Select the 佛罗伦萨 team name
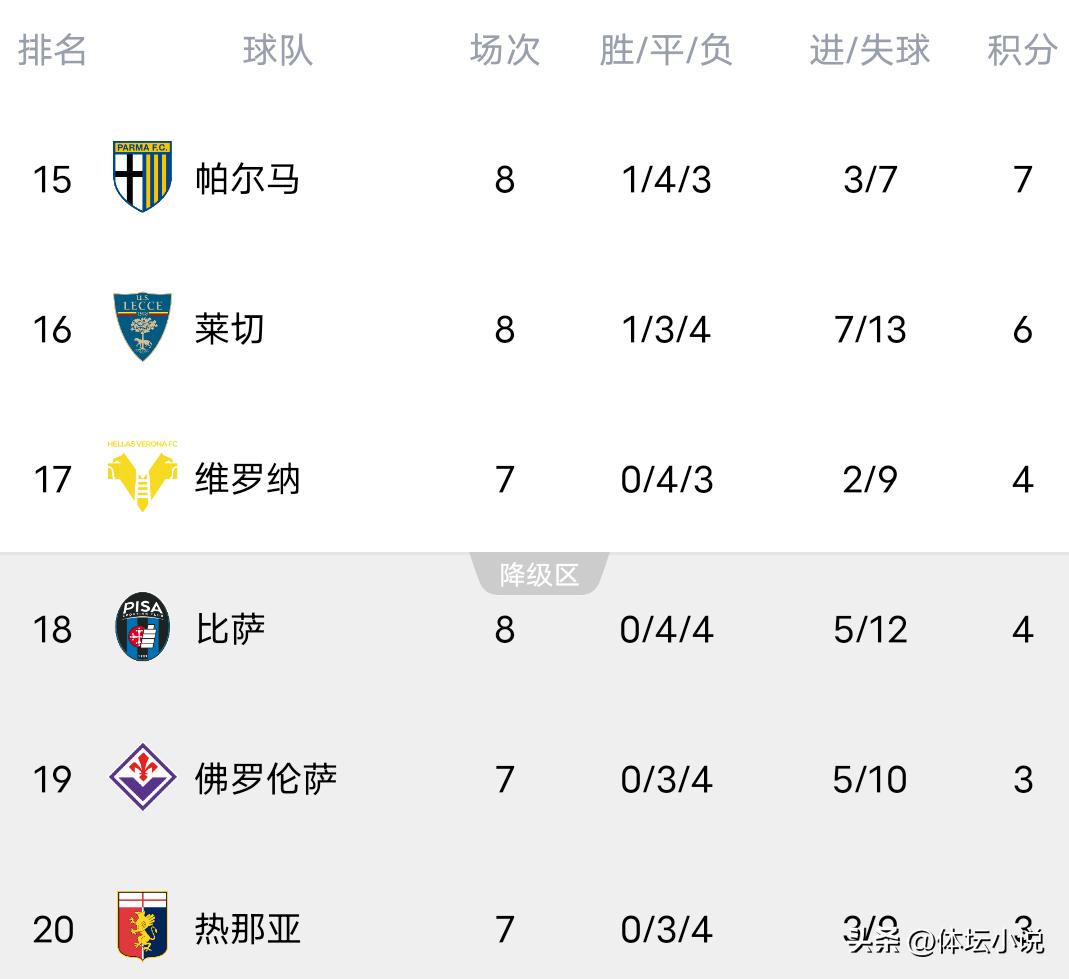The width and height of the screenshot is (1069, 979). (265, 779)
